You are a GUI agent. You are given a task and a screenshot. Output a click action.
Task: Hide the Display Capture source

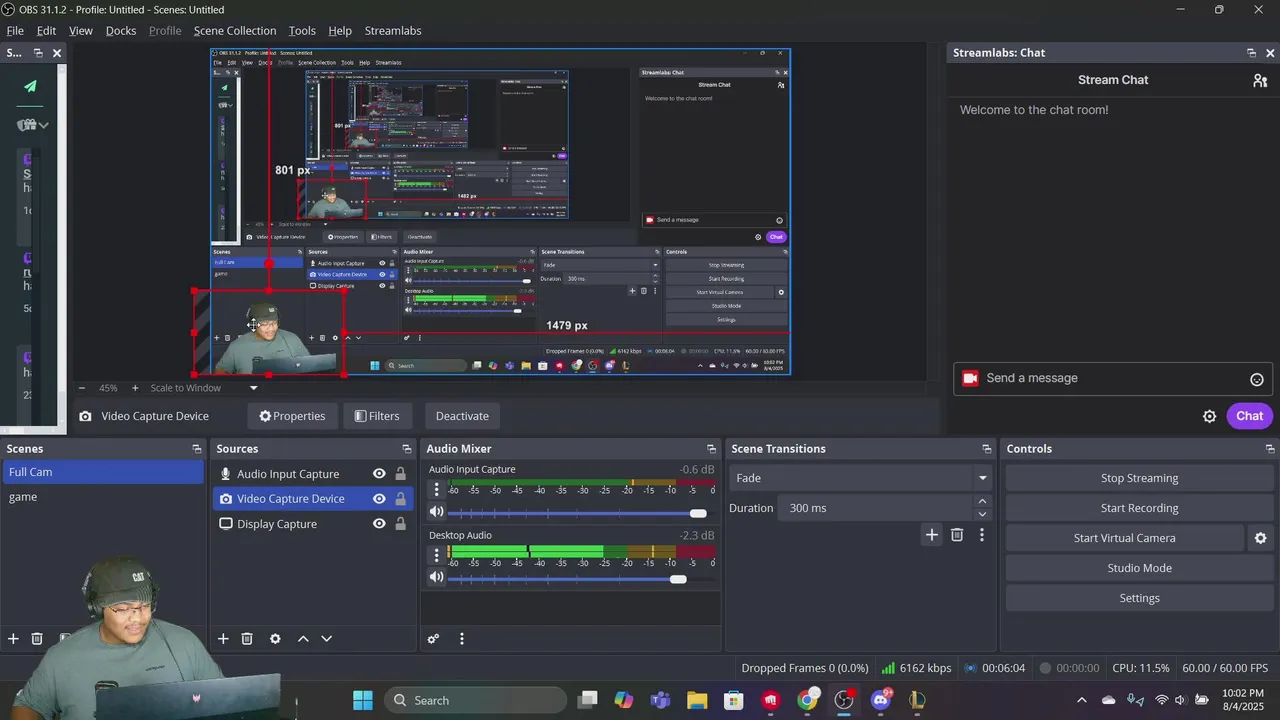(x=379, y=524)
